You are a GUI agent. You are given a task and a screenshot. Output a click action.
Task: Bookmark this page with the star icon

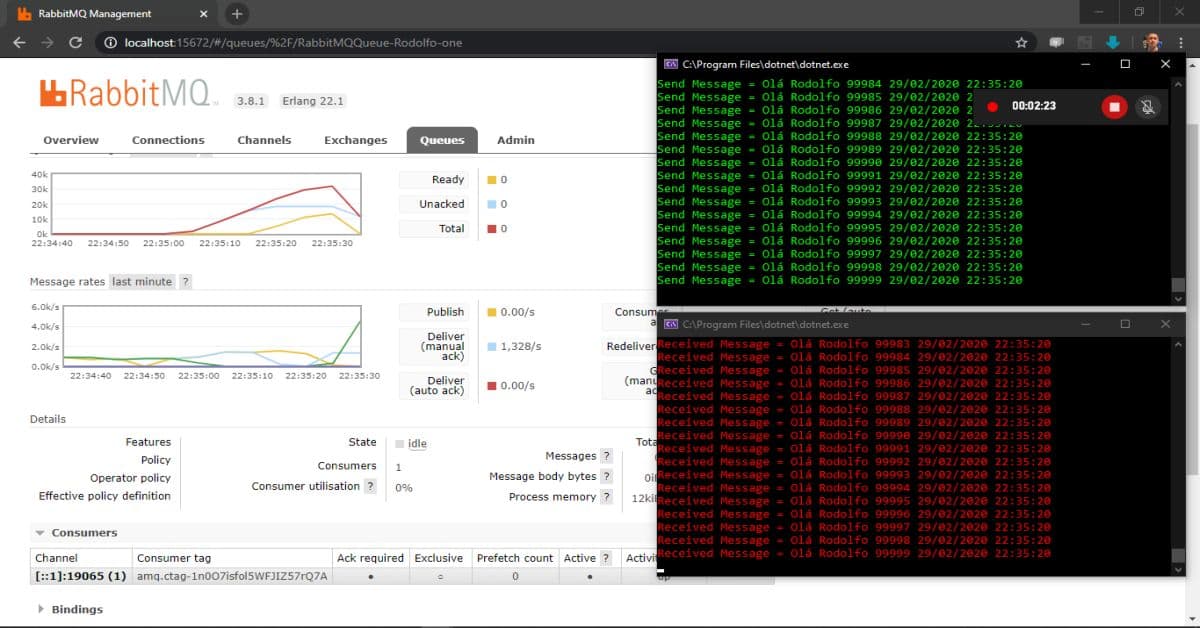click(1021, 43)
